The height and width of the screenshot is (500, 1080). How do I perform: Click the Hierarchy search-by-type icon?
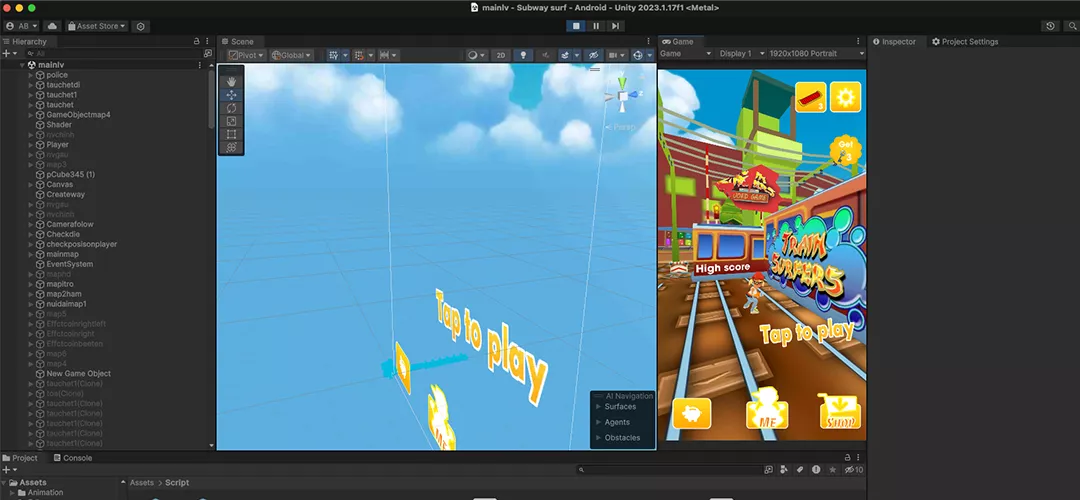(x=207, y=53)
